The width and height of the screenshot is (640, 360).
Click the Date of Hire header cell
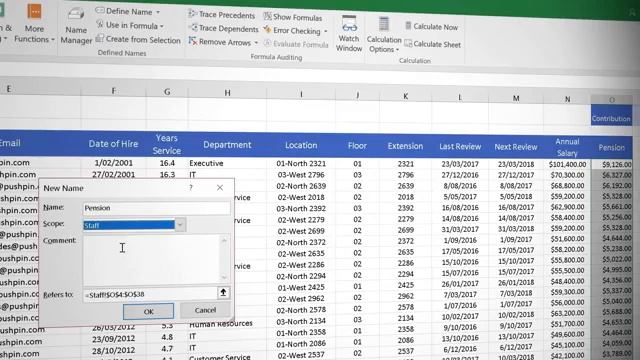113,144
